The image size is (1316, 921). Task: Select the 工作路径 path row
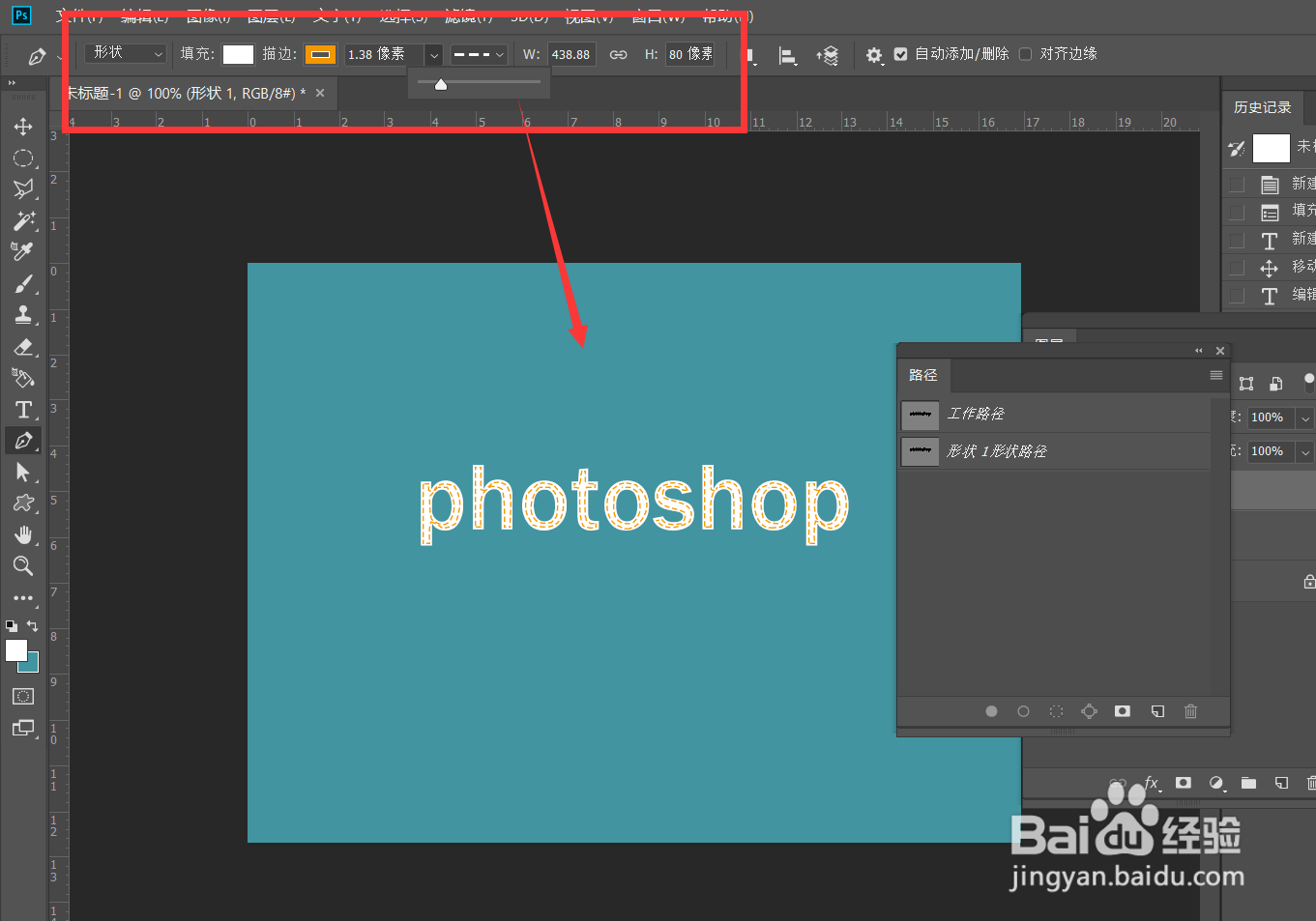click(x=1055, y=414)
